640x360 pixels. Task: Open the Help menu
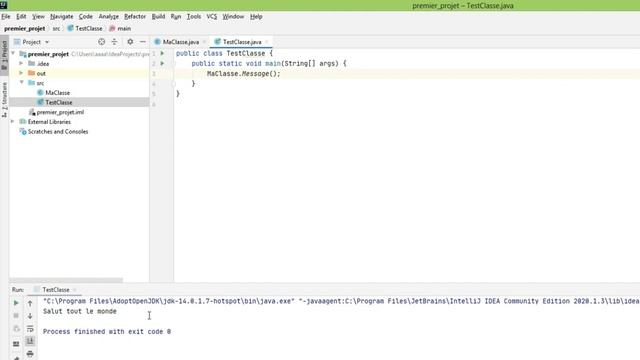point(256,17)
